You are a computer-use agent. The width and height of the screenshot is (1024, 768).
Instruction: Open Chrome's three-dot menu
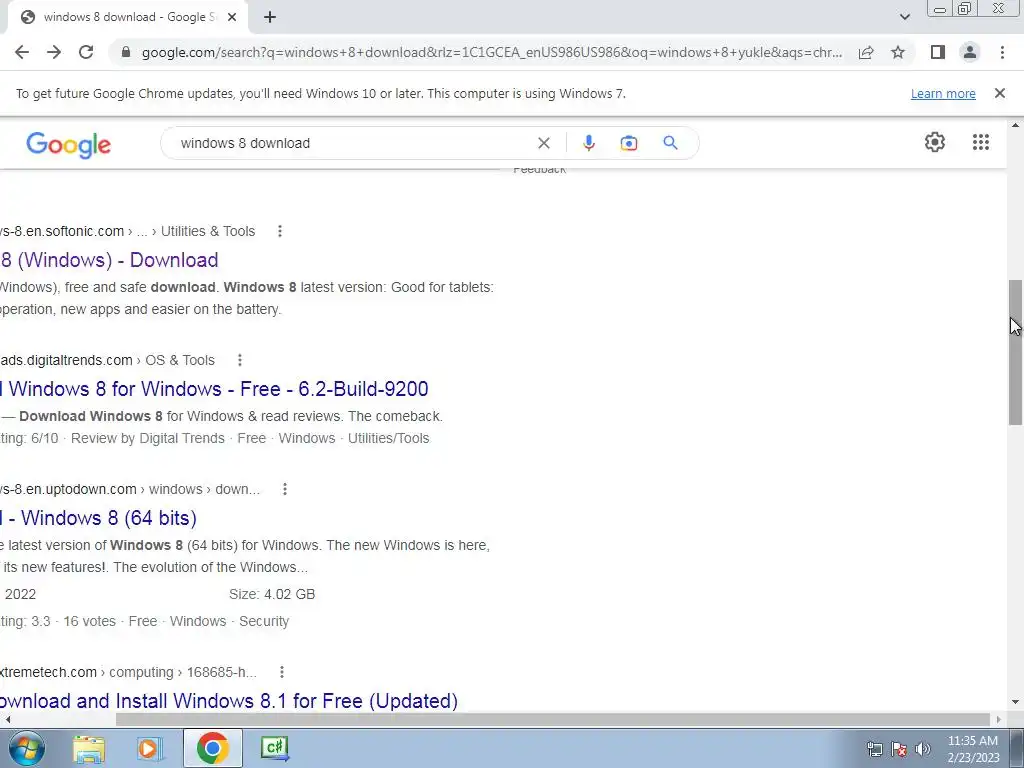coord(1002,52)
